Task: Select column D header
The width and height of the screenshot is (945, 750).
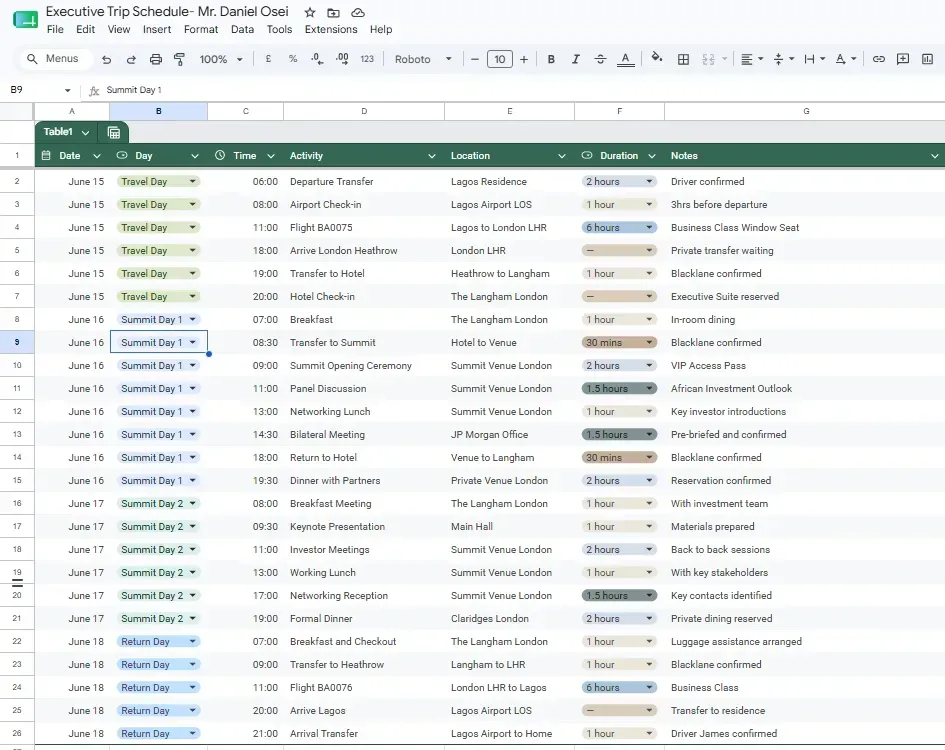Action: 364,111
